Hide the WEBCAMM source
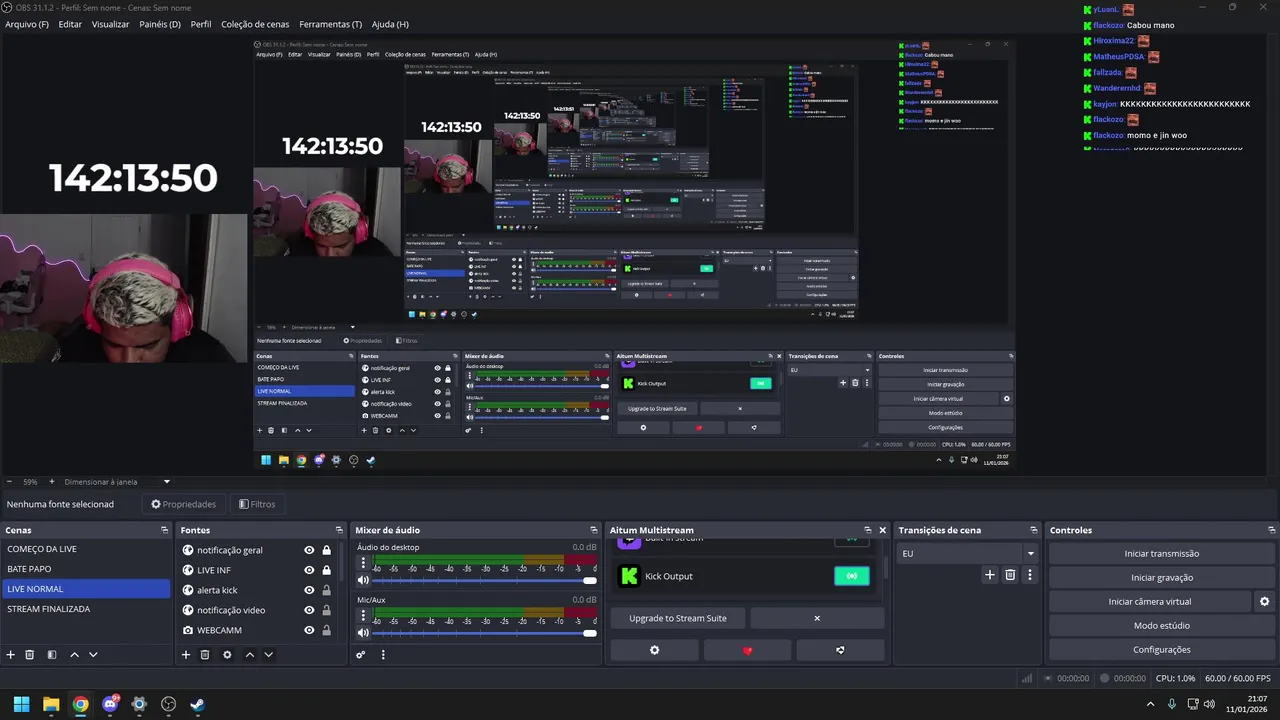The width and height of the screenshot is (1280, 720). (309, 630)
